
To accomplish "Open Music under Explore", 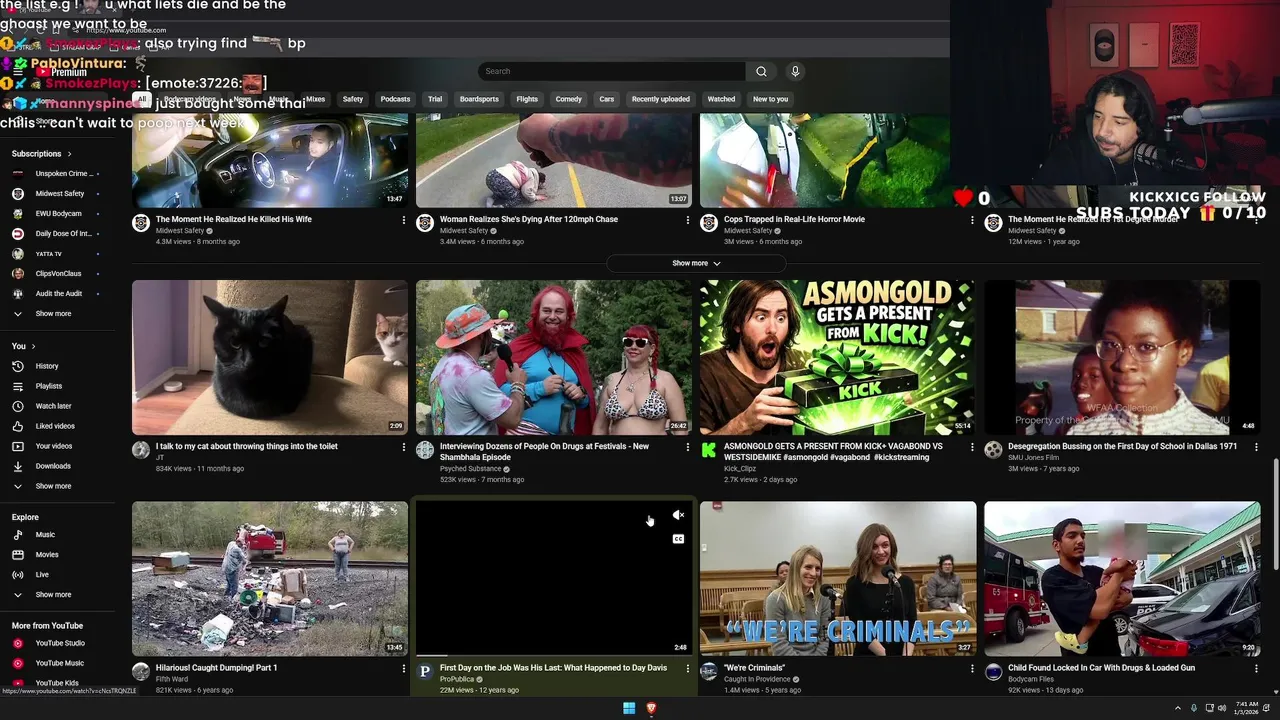I will click(x=45, y=535).
